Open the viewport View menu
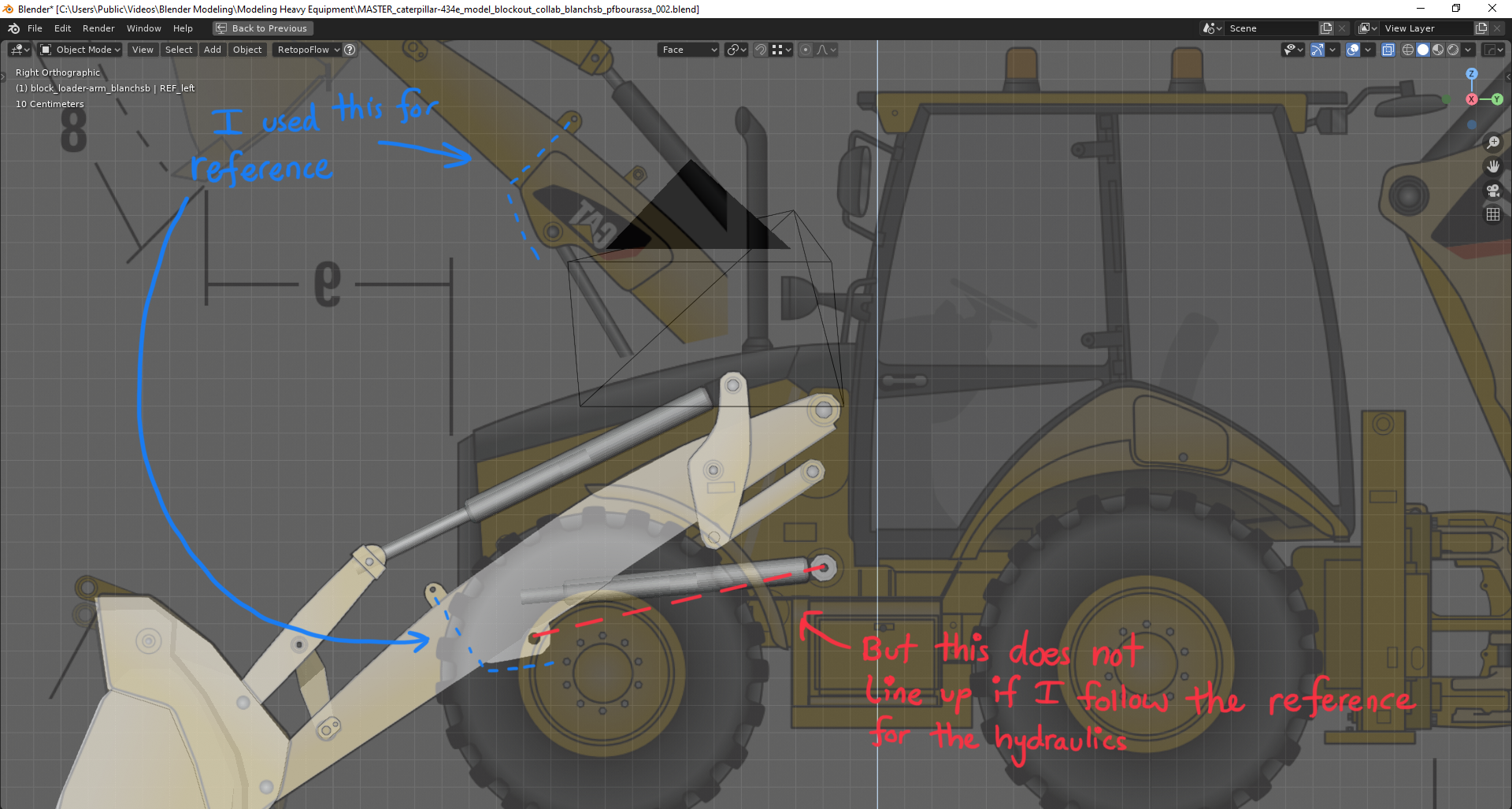This screenshot has width=1512, height=809. 143,50
